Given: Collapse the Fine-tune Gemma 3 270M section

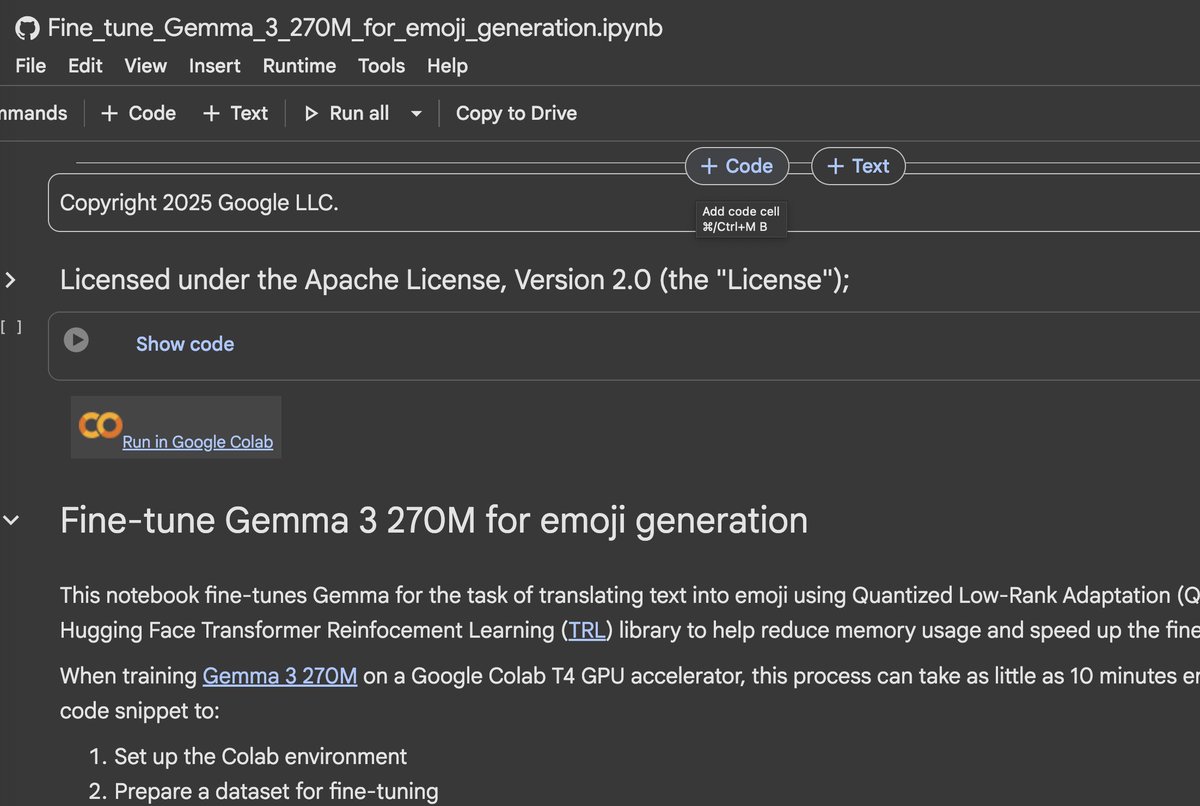Looking at the screenshot, I should pos(11,520).
